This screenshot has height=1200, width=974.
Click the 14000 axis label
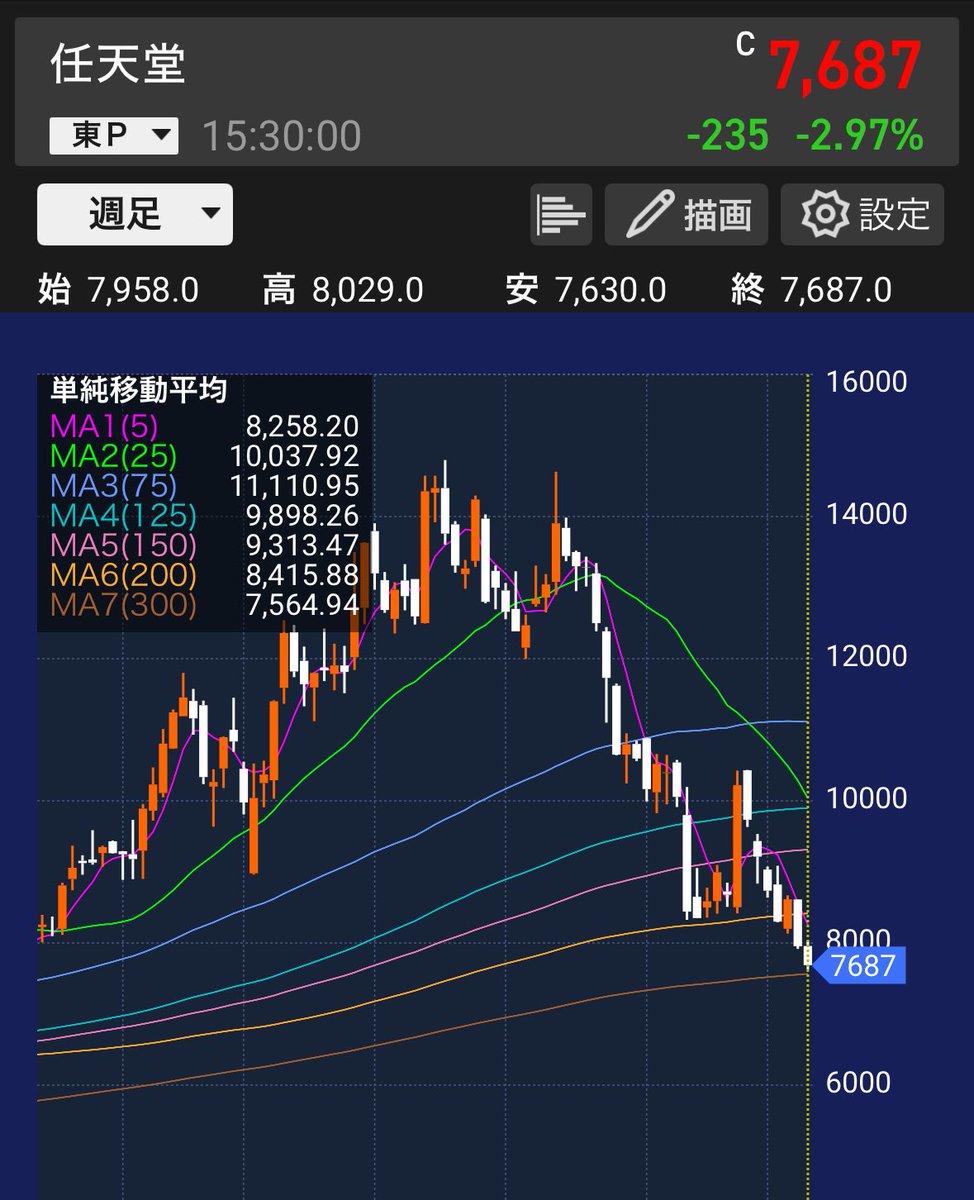[866, 514]
